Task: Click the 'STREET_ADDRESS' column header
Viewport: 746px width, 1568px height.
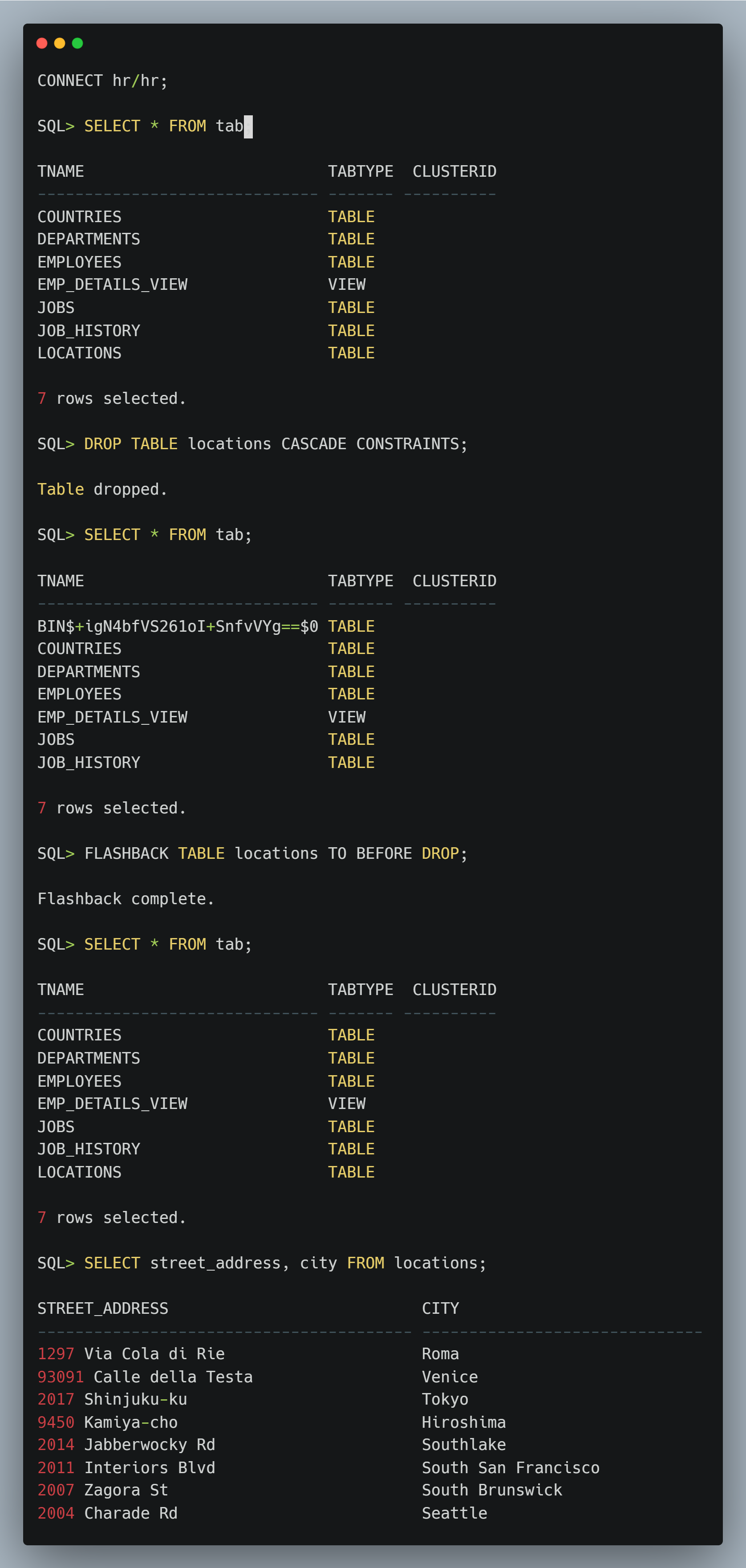Action: click(x=103, y=1309)
